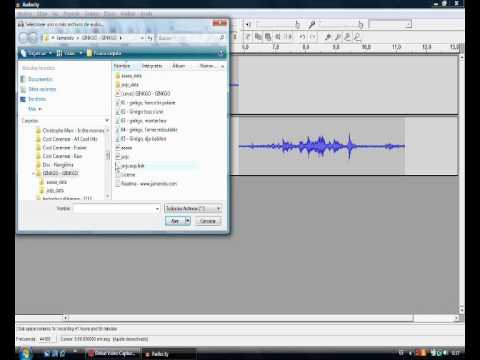Click the blue waveform in the lower track
Viewport: 480px width, 360px height.
(x=322, y=146)
